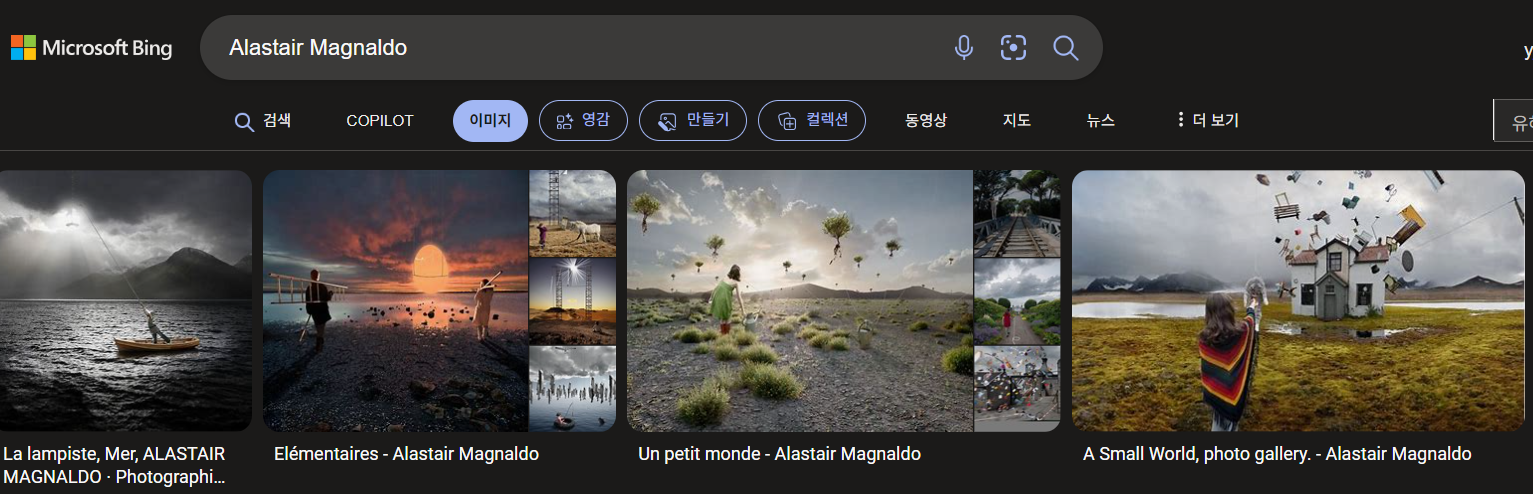
Task: Open the railway tracks side thumbnail
Action: coord(1017,213)
